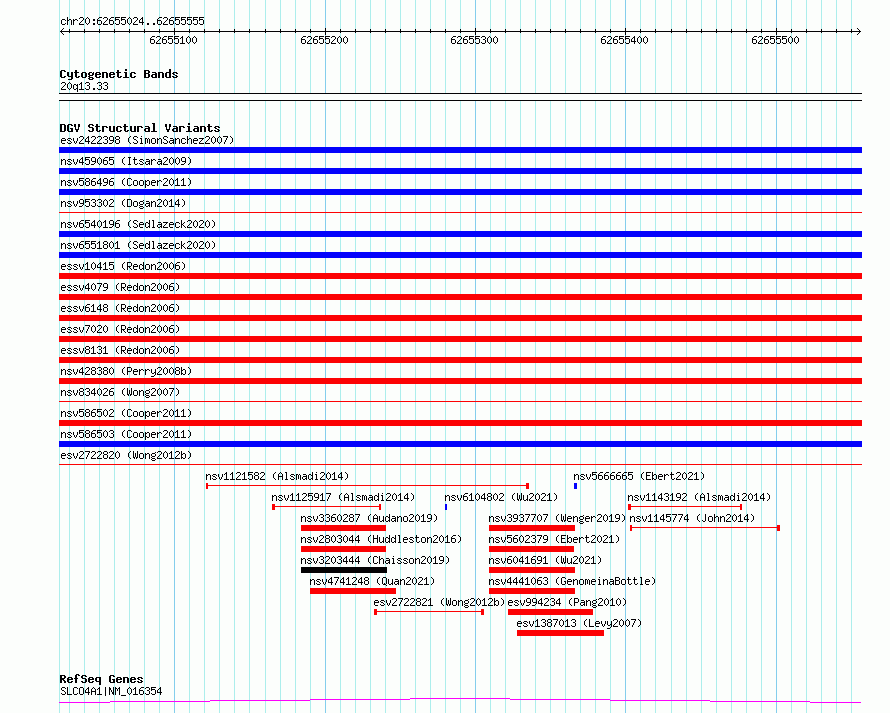Click ruler position 62655200
This screenshot has height=713, width=890.
click(x=324, y=40)
